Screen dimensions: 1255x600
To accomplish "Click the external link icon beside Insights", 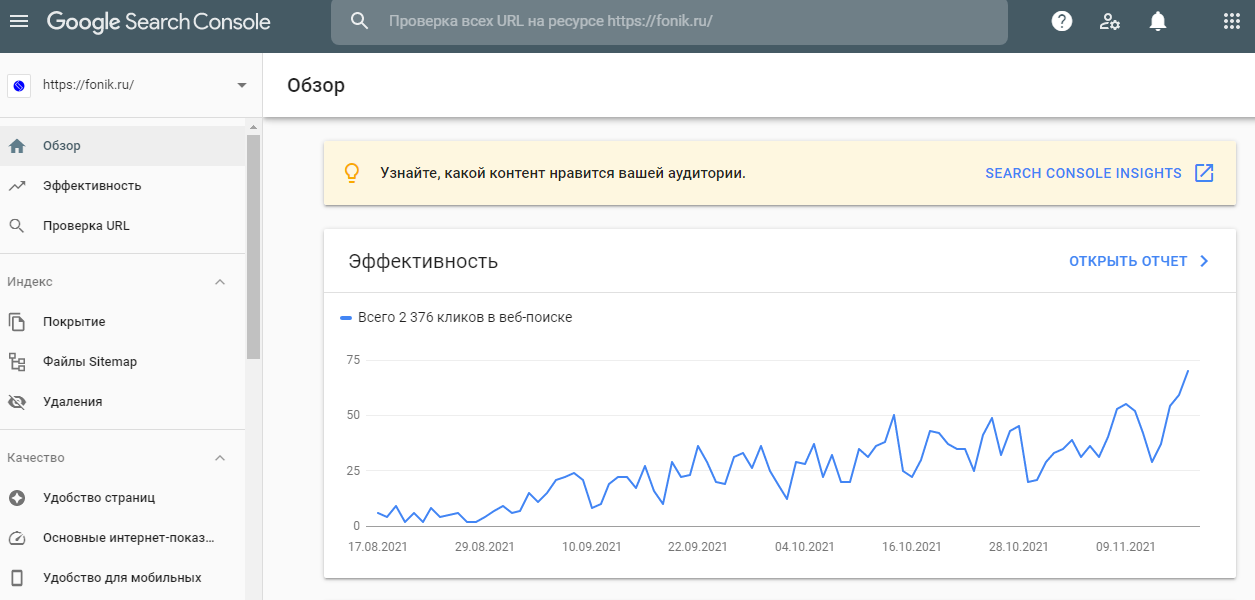I will pyautogui.click(x=1205, y=173).
